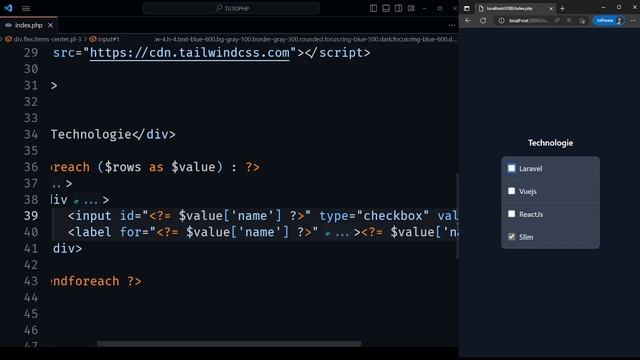Open editor More Actions ellipsis menu
640x360 pixels.
tap(451, 25)
